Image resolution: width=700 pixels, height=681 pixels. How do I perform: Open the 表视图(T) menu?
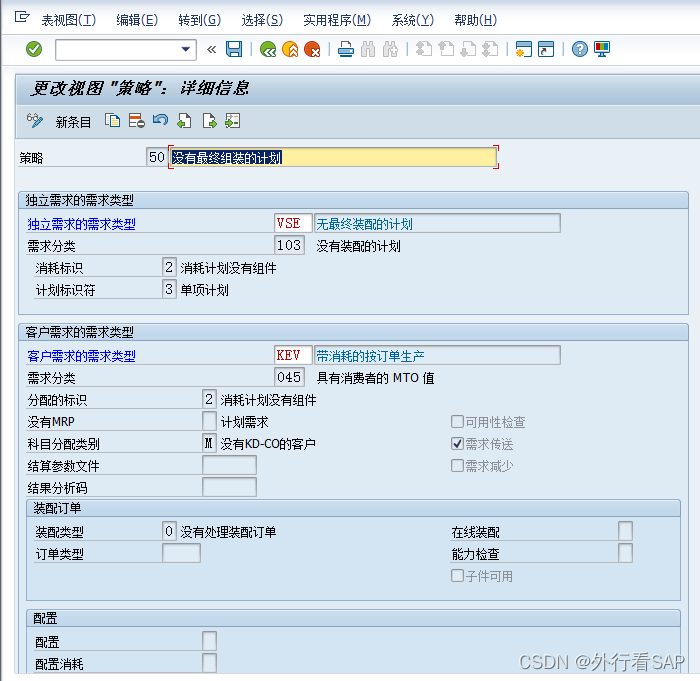pos(69,20)
